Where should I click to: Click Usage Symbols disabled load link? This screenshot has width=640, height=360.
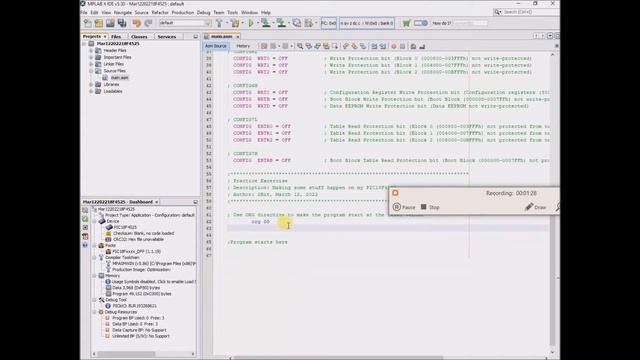coord(153,282)
